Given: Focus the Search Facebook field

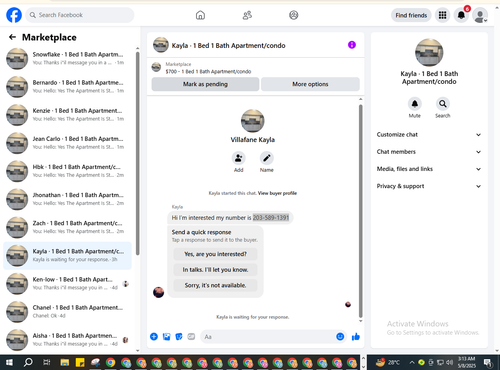Looking at the screenshot, I should pyautogui.click(x=80, y=15).
